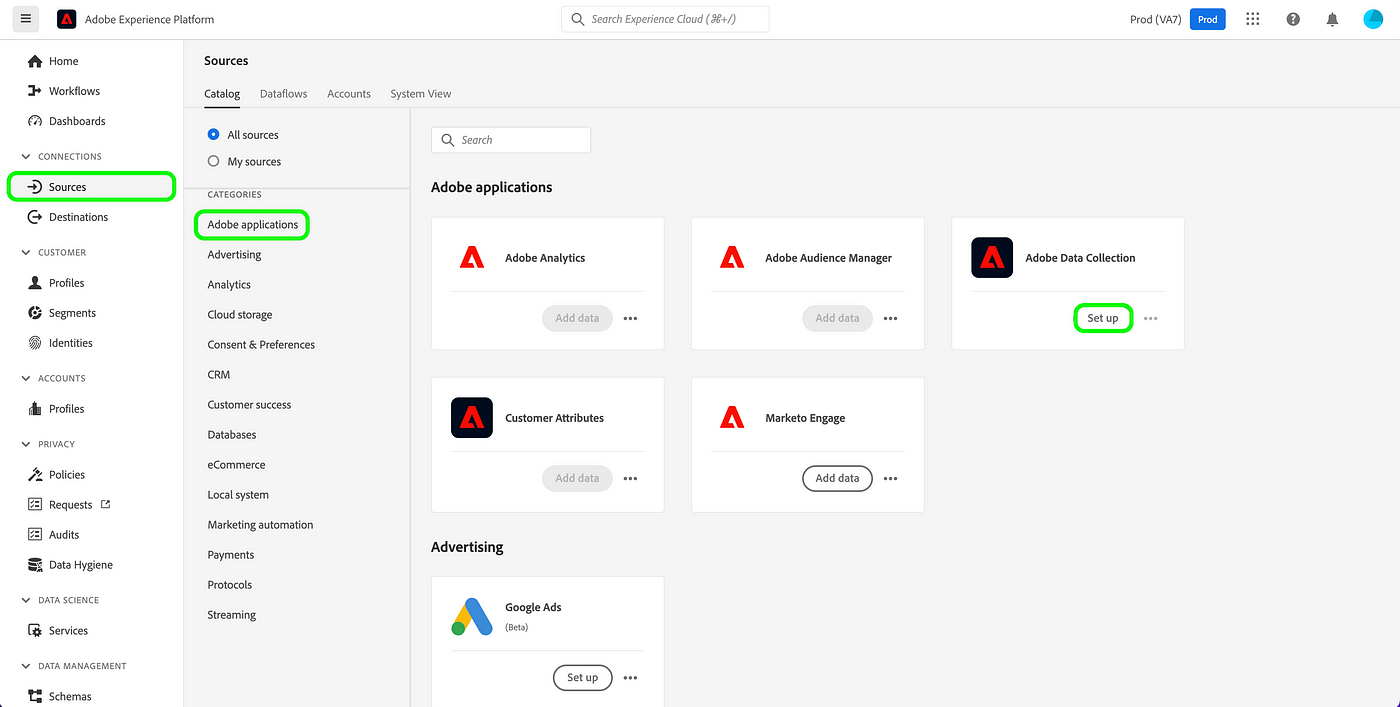1400x707 pixels.
Task: Open more options for Google Ads card
Action: (630, 677)
